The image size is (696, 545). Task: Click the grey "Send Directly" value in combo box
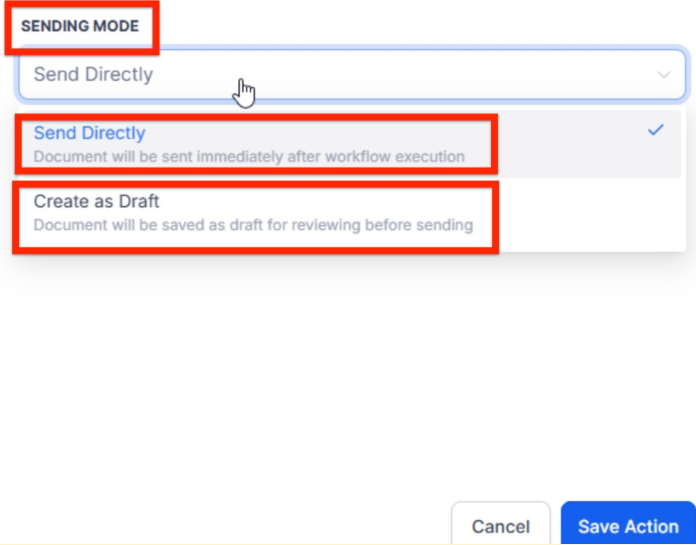coord(93,74)
